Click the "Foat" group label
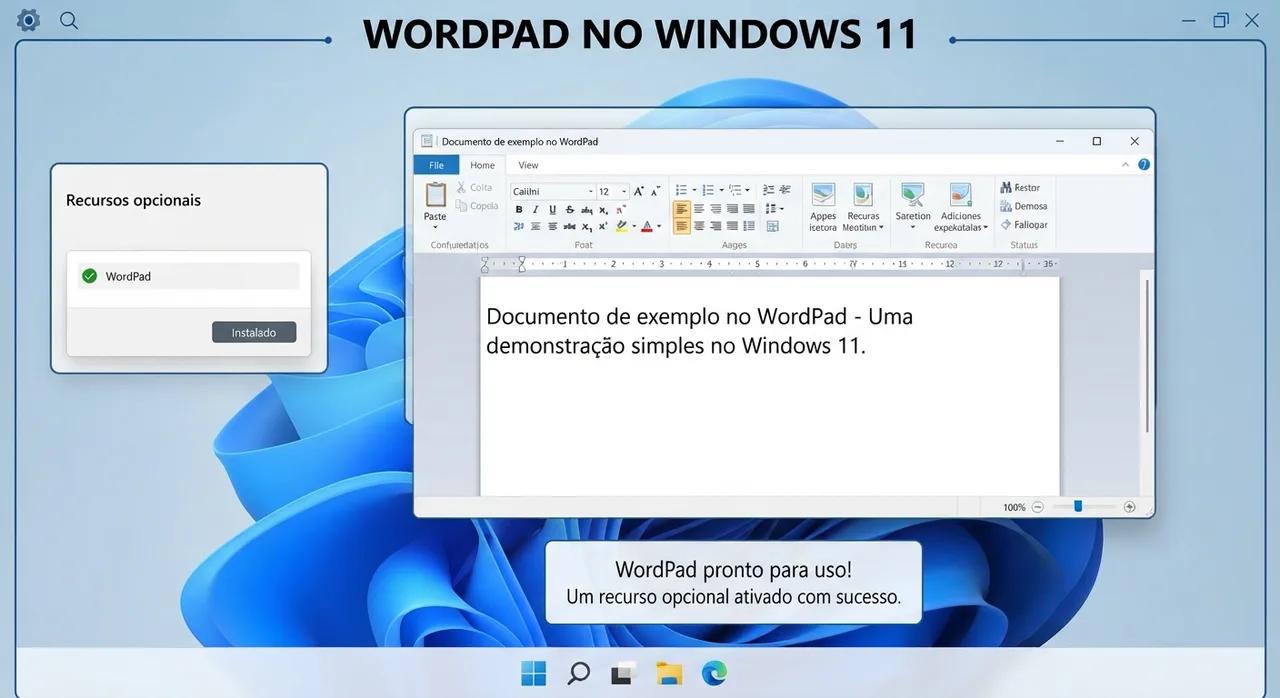This screenshot has width=1280, height=698. (584, 245)
